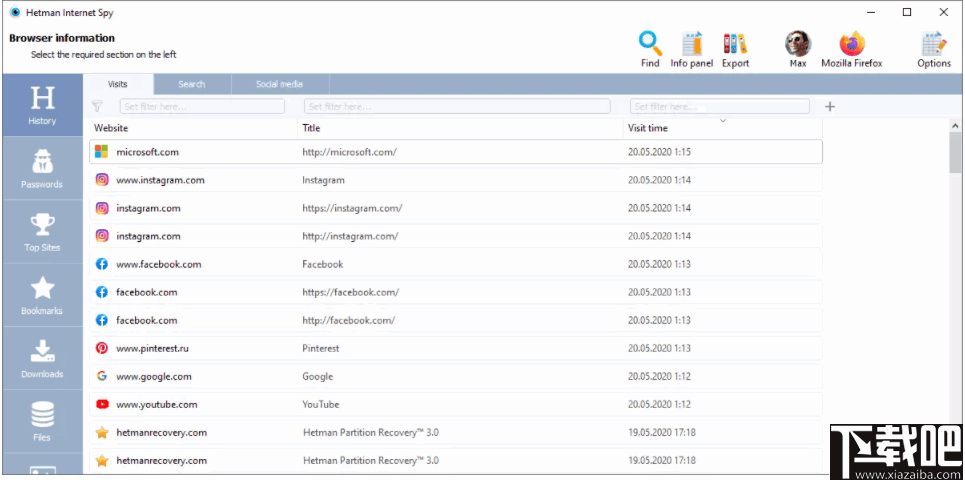
Task: Switch to the Social media tab
Action: [279, 84]
